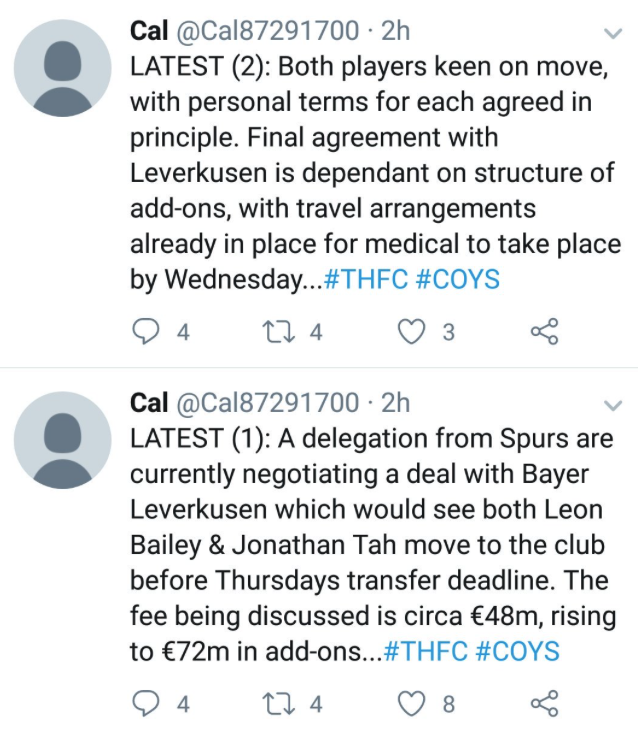View Cal's avatar on the top tweet
638x736 pixels.
[62, 68]
